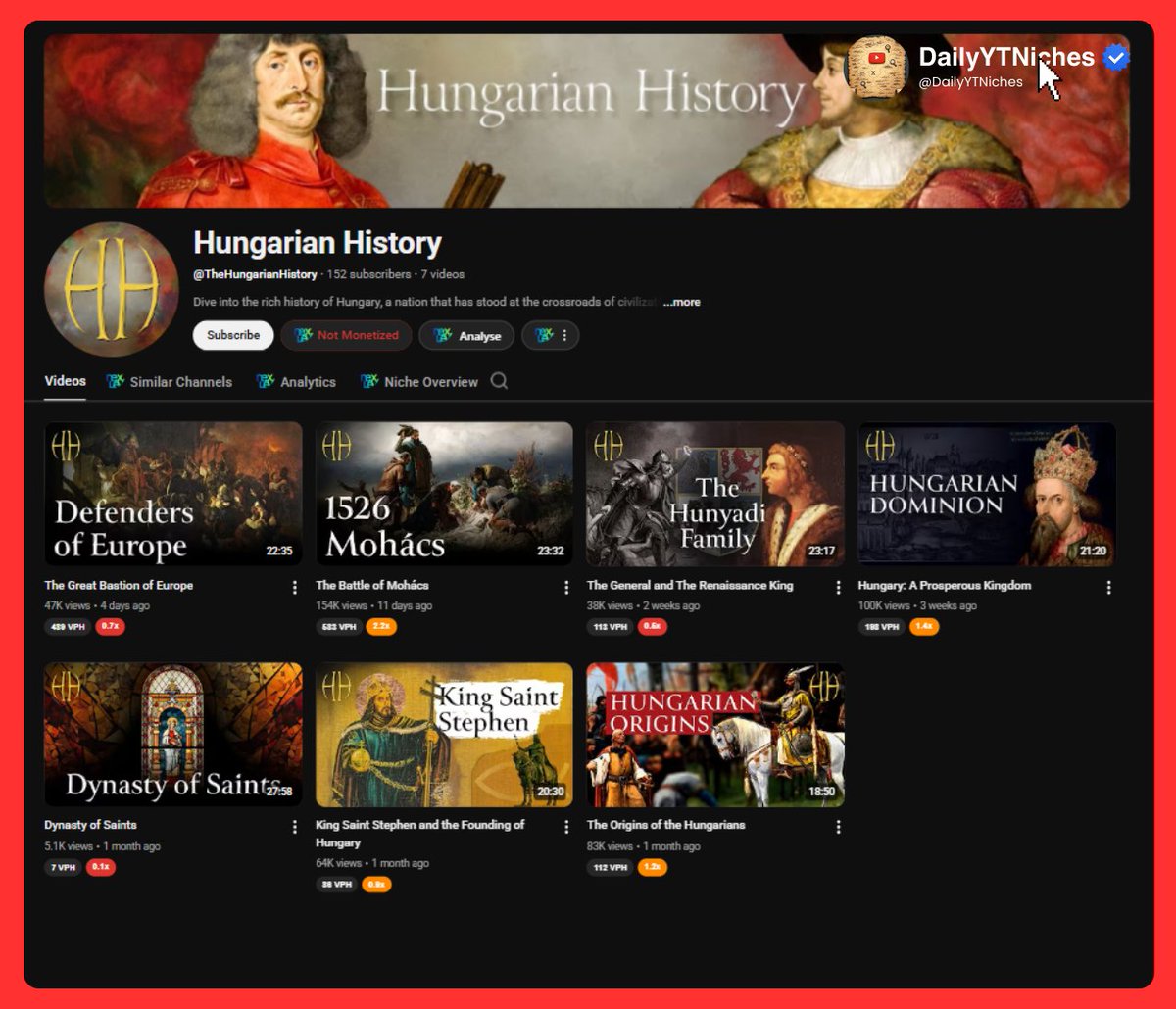The image size is (1176, 1009).
Task: Click title The Origins of the Hungarians
Action: point(665,825)
